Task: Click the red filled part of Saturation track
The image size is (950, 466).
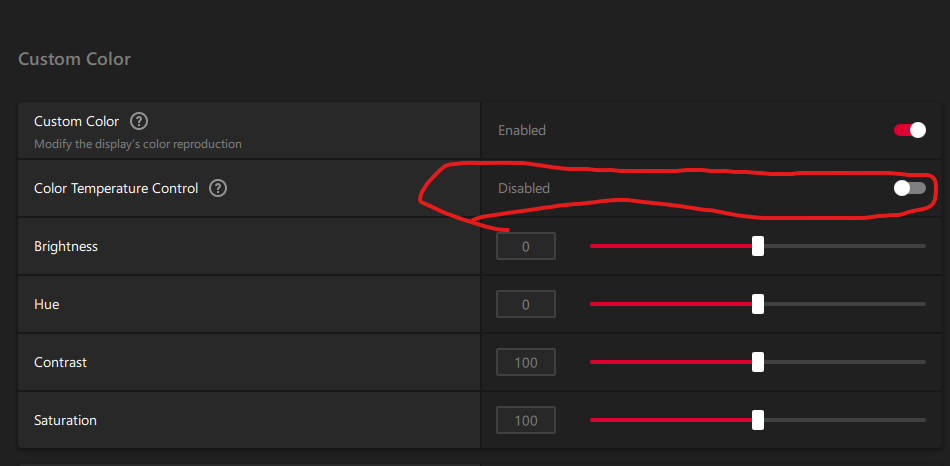Action: (671, 420)
